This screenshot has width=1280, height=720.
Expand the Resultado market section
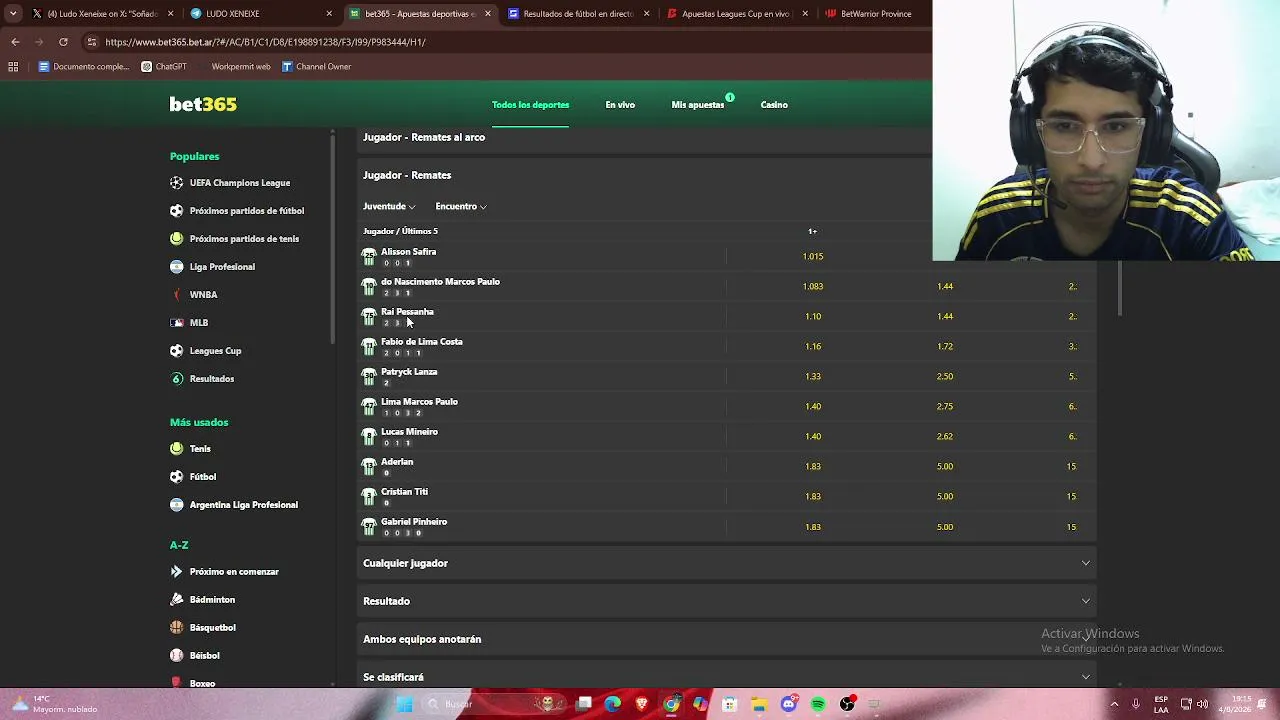click(x=727, y=601)
